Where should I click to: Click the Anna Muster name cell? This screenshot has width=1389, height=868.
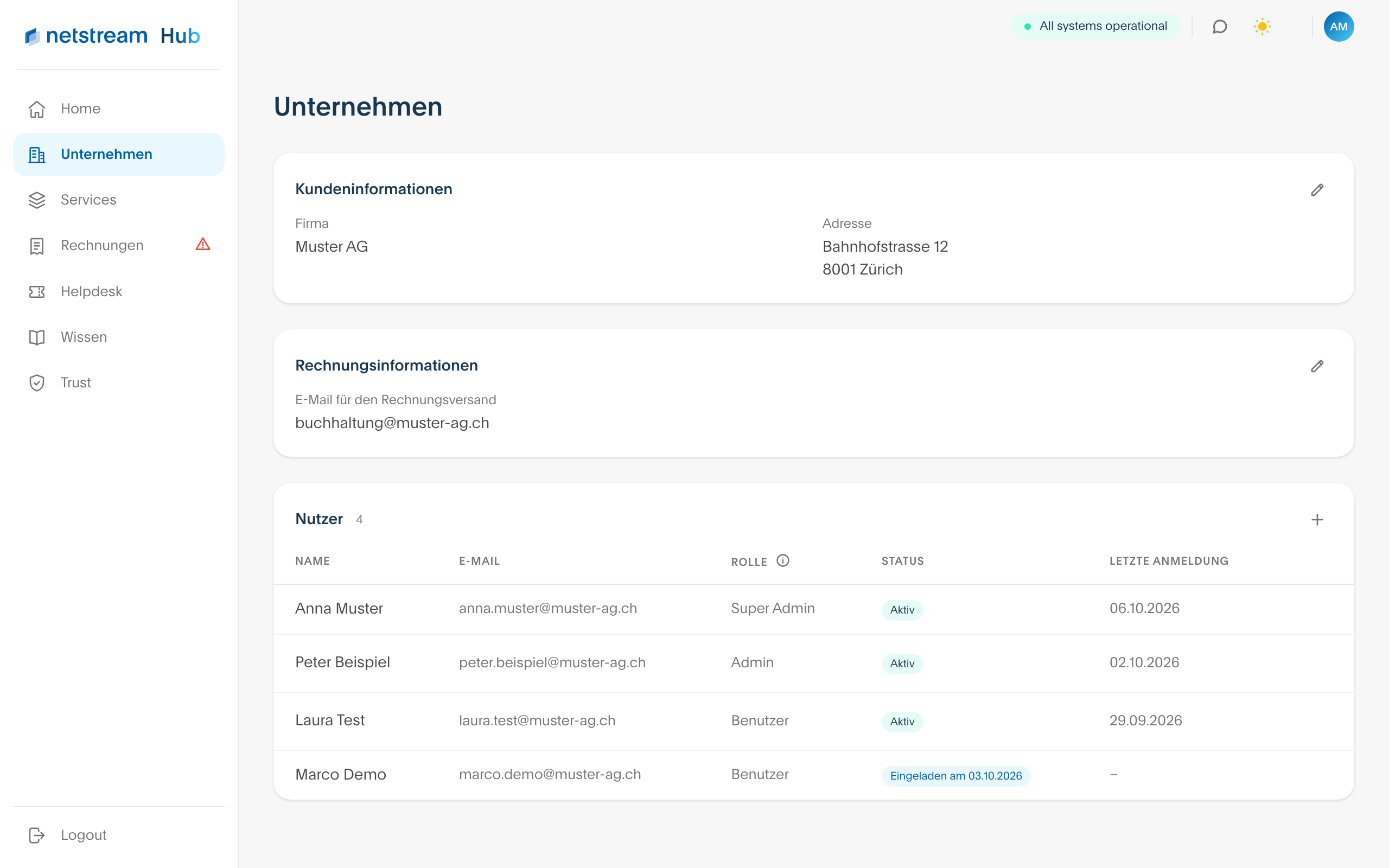point(339,609)
